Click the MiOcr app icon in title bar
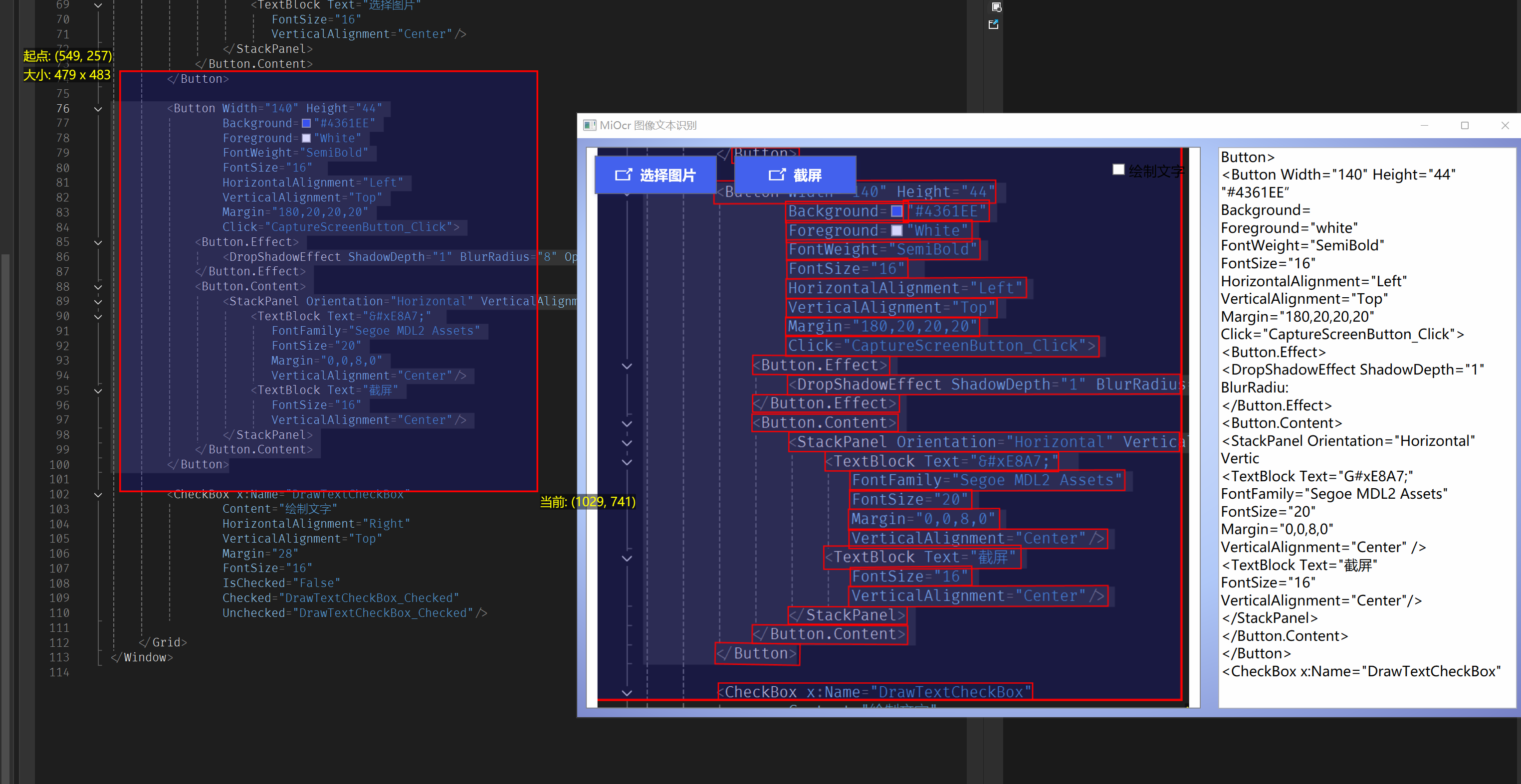 point(589,125)
